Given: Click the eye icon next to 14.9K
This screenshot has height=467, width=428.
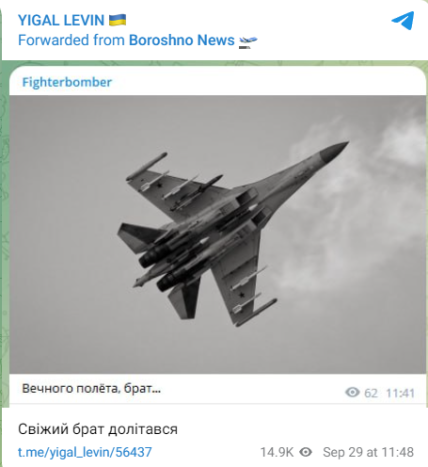Looking at the screenshot, I should coord(306,452).
